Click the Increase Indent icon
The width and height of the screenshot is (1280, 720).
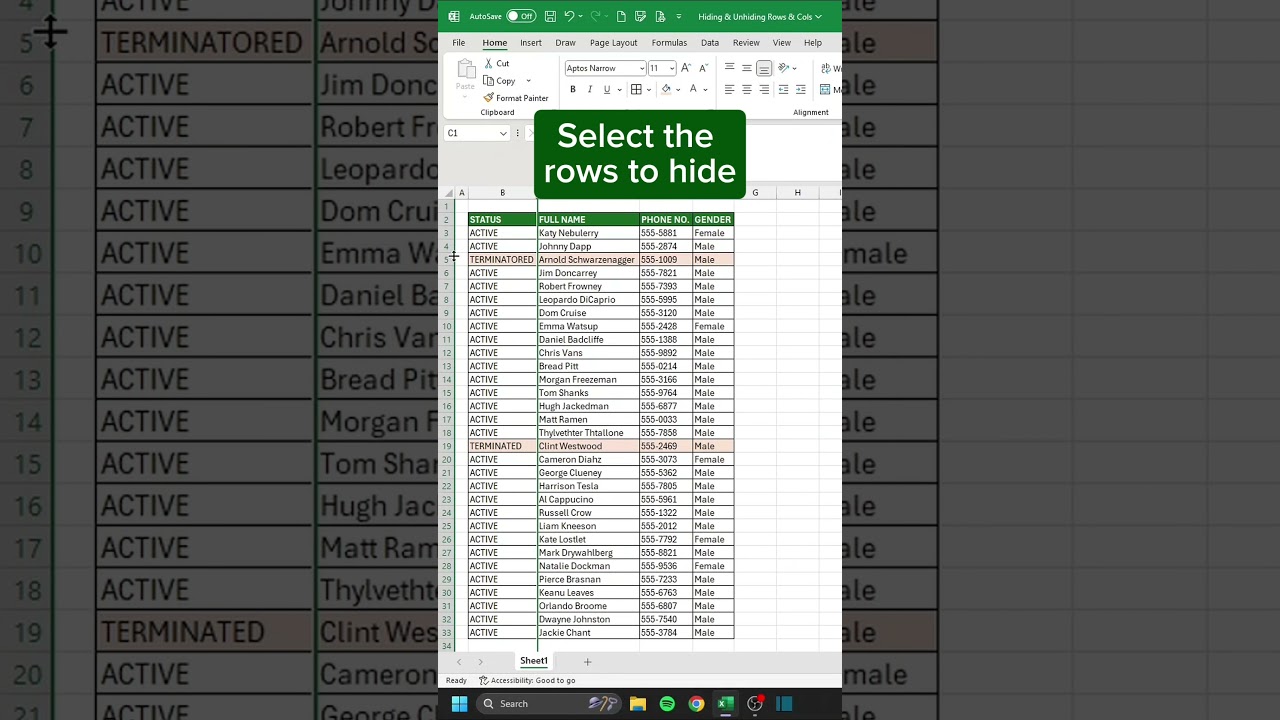[x=801, y=89]
